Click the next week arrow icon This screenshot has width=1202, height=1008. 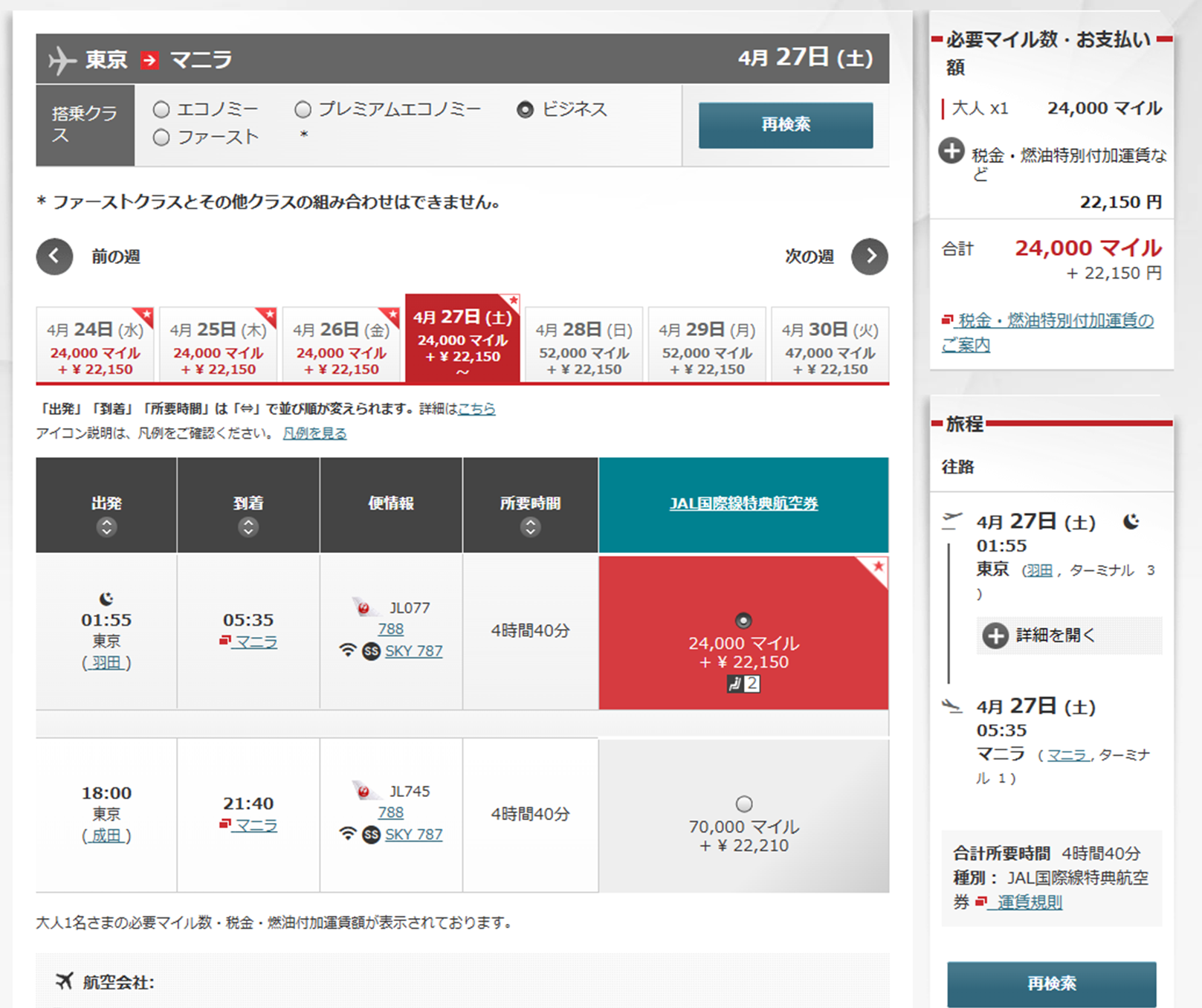(x=870, y=256)
